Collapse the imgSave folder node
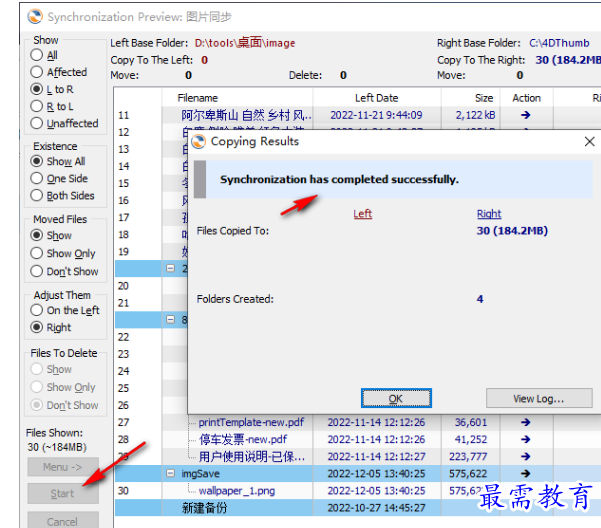This screenshot has width=601, height=528. pyautogui.click(x=171, y=473)
